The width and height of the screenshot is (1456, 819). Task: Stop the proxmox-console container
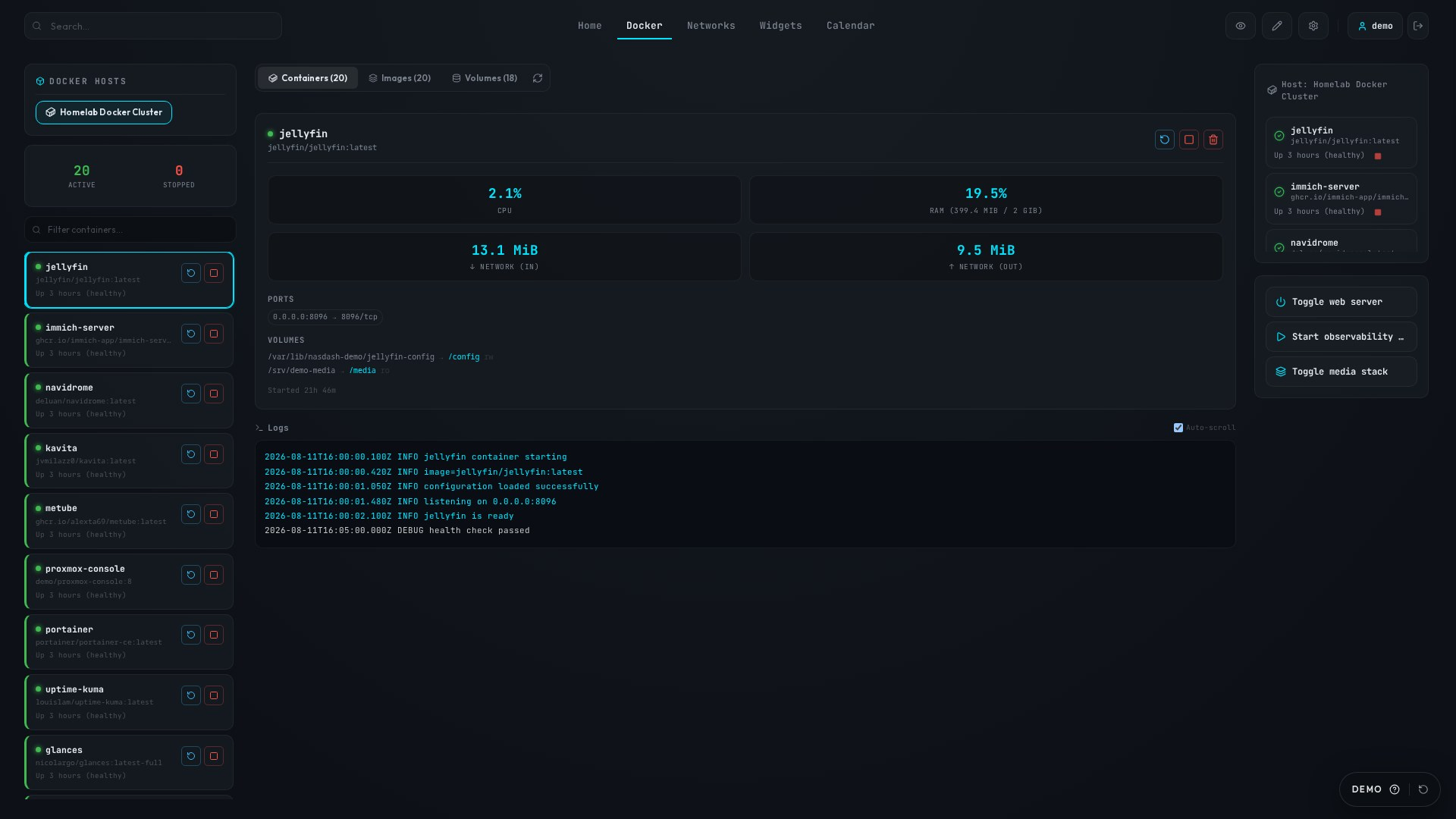click(214, 575)
